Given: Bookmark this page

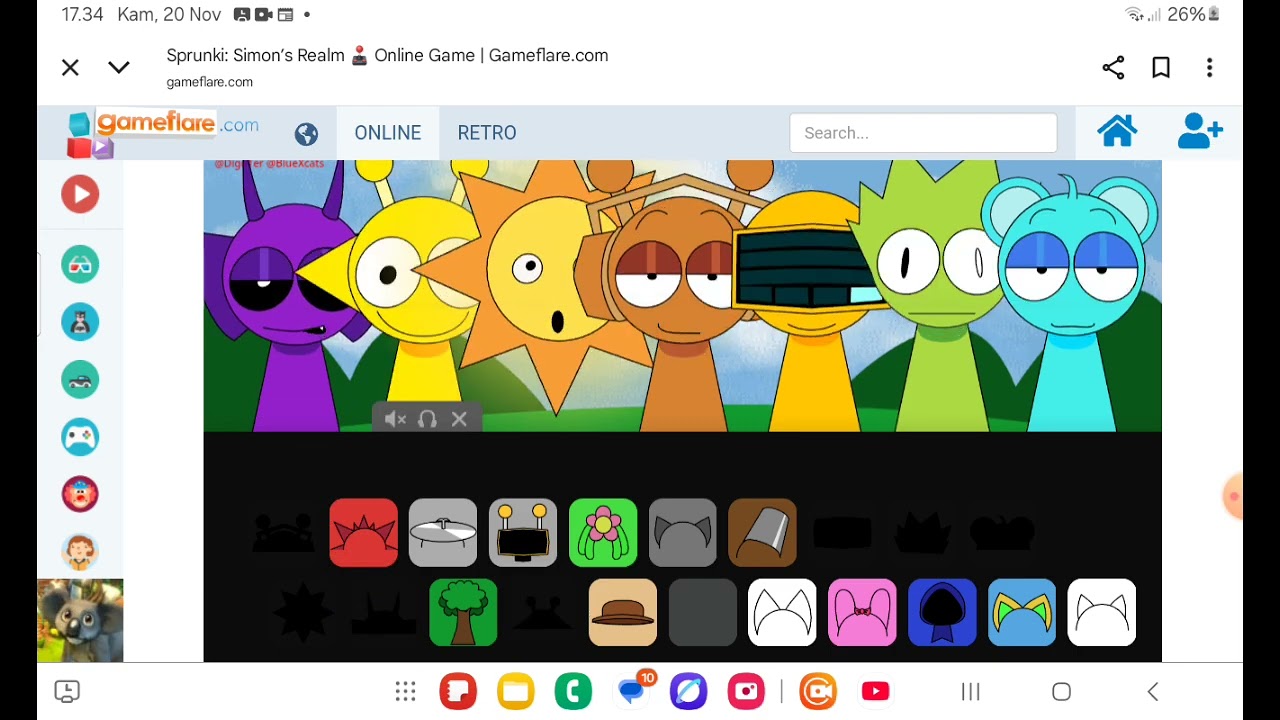Looking at the screenshot, I should tap(1161, 67).
